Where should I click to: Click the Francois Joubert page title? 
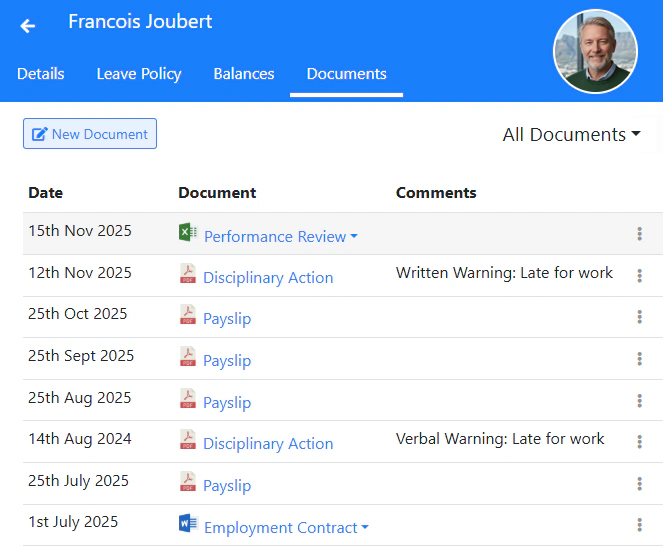(x=140, y=21)
